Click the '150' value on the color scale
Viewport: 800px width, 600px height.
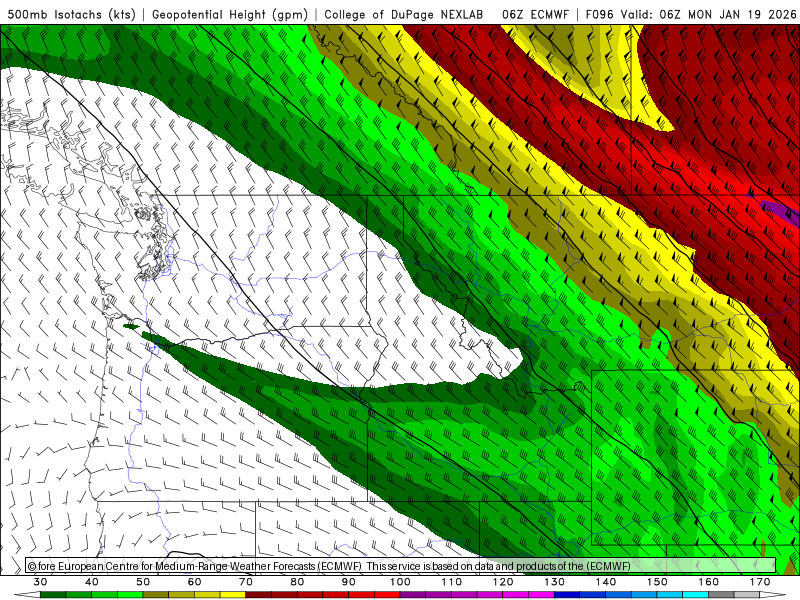click(x=657, y=582)
